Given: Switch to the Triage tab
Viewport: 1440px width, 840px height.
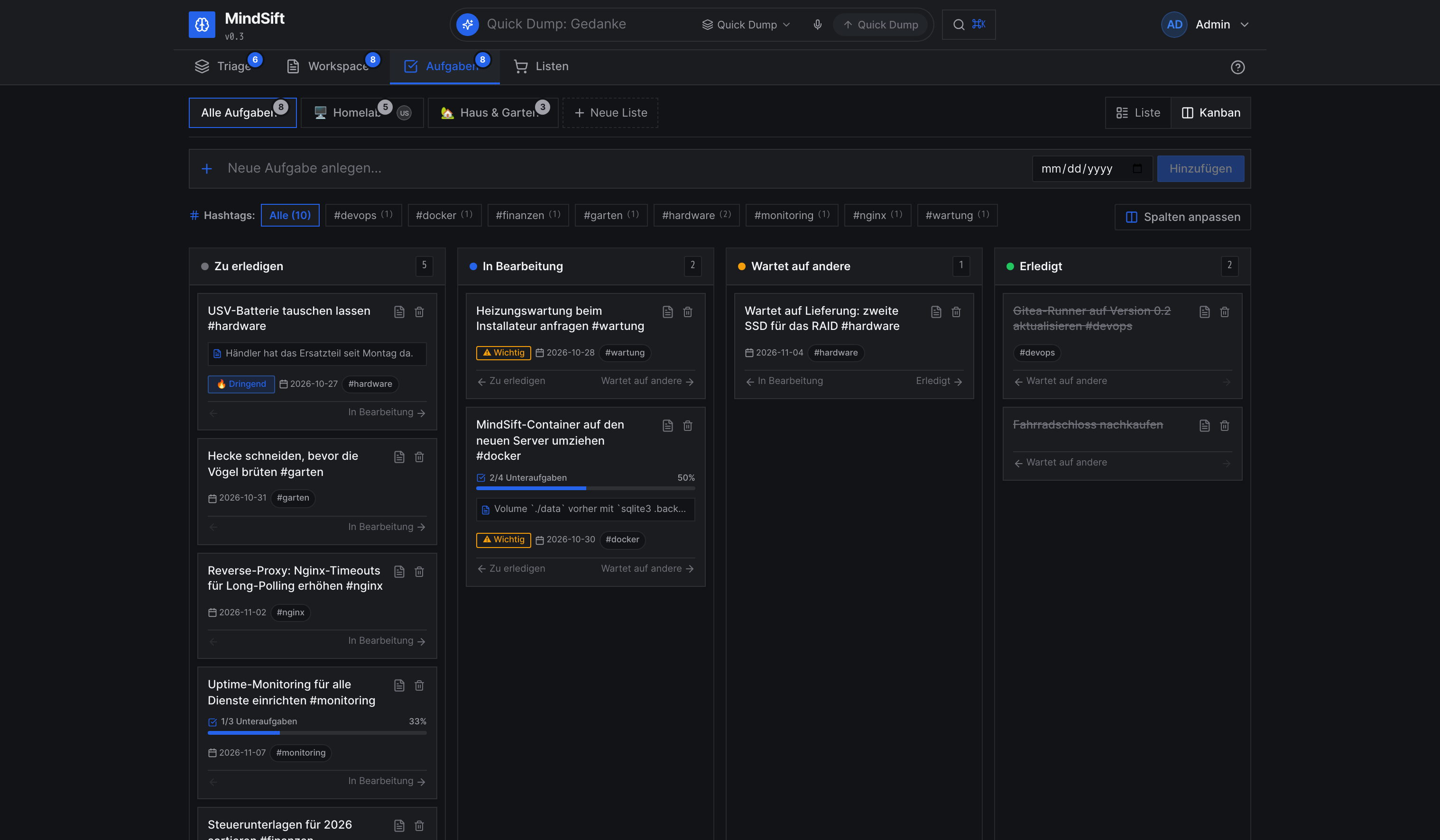Looking at the screenshot, I should (226, 66).
